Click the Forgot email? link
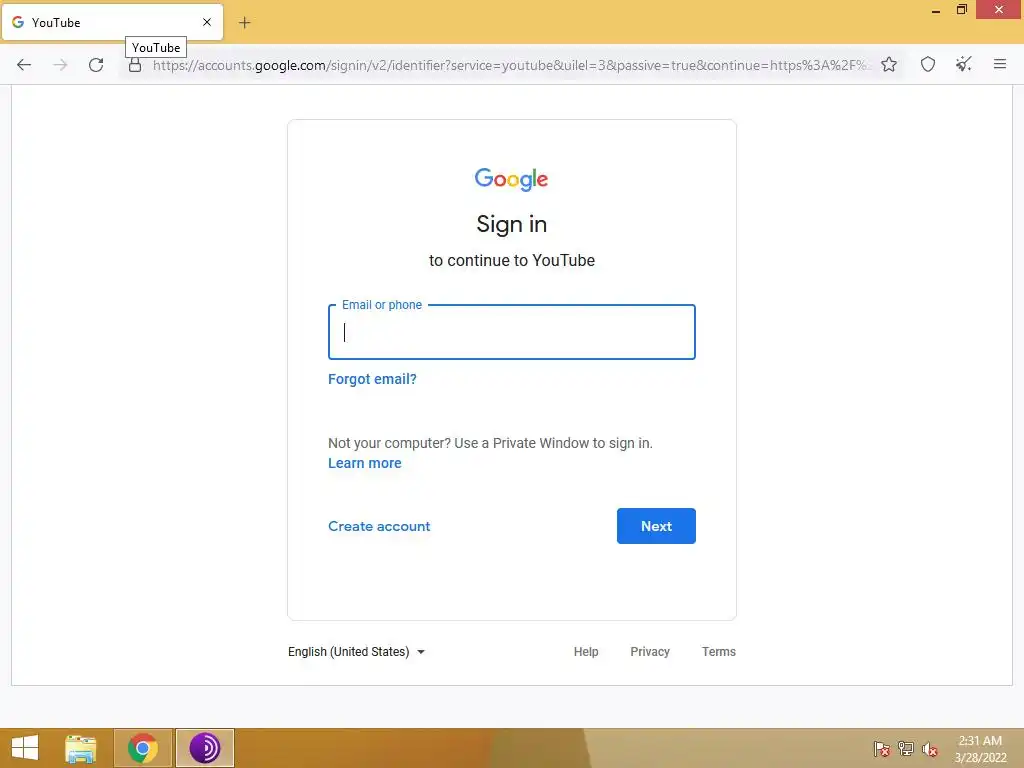This screenshot has width=1024, height=768. click(x=372, y=379)
